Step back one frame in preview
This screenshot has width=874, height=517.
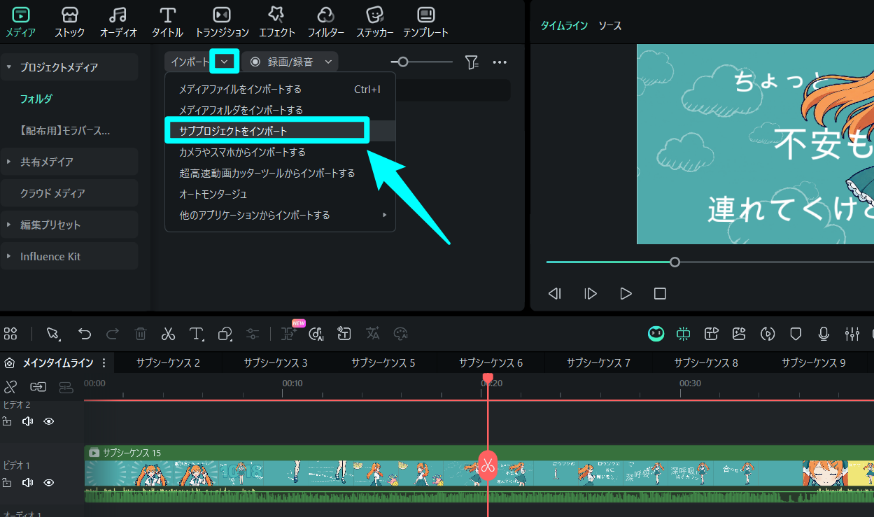point(555,294)
